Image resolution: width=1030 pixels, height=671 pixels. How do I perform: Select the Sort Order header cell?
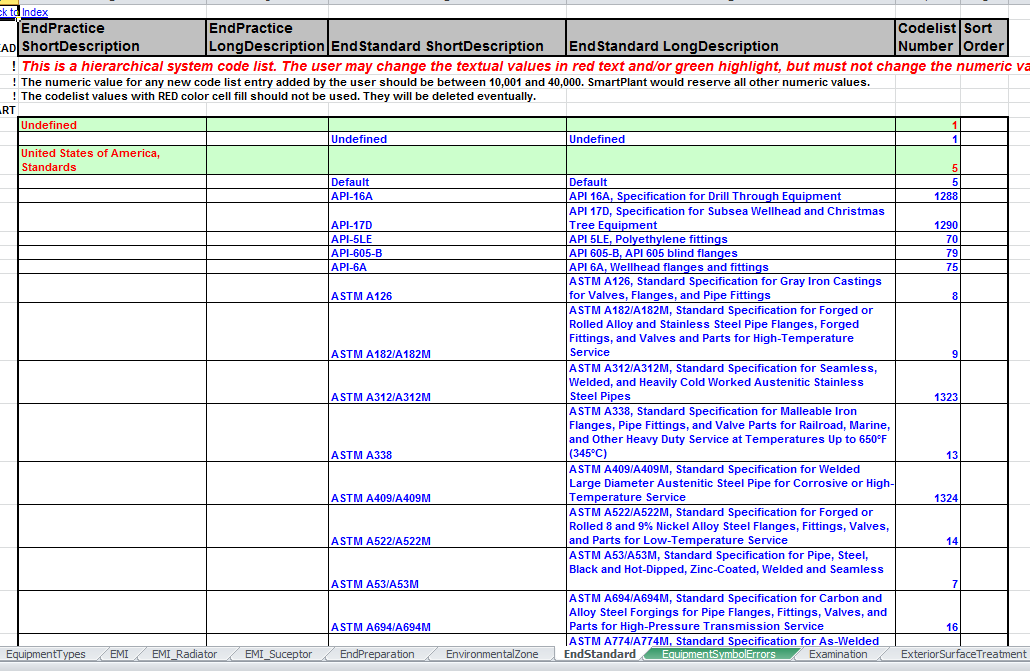[984, 37]
